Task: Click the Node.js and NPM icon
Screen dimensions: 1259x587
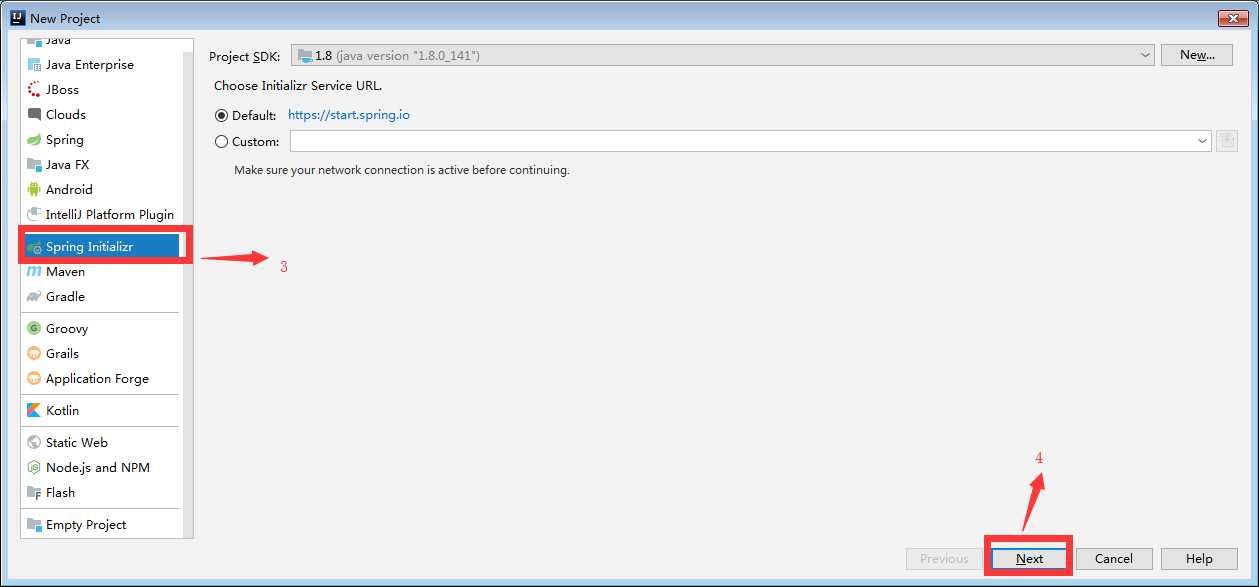Action: click(x=34, y=468)
